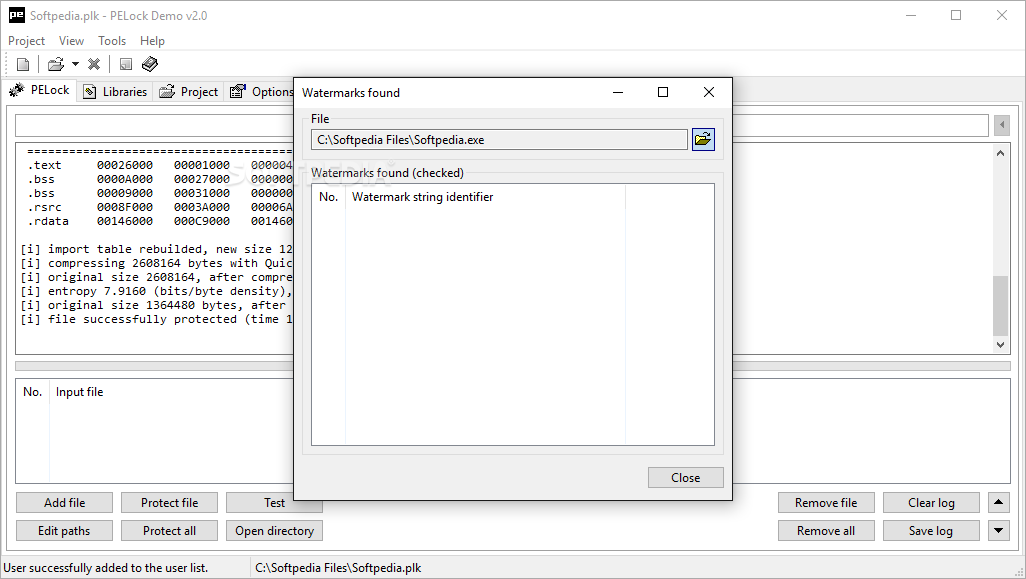Click the collapse arrow beside the top input field
The image size is (1026, 579).
click(x=1002, y=125)
